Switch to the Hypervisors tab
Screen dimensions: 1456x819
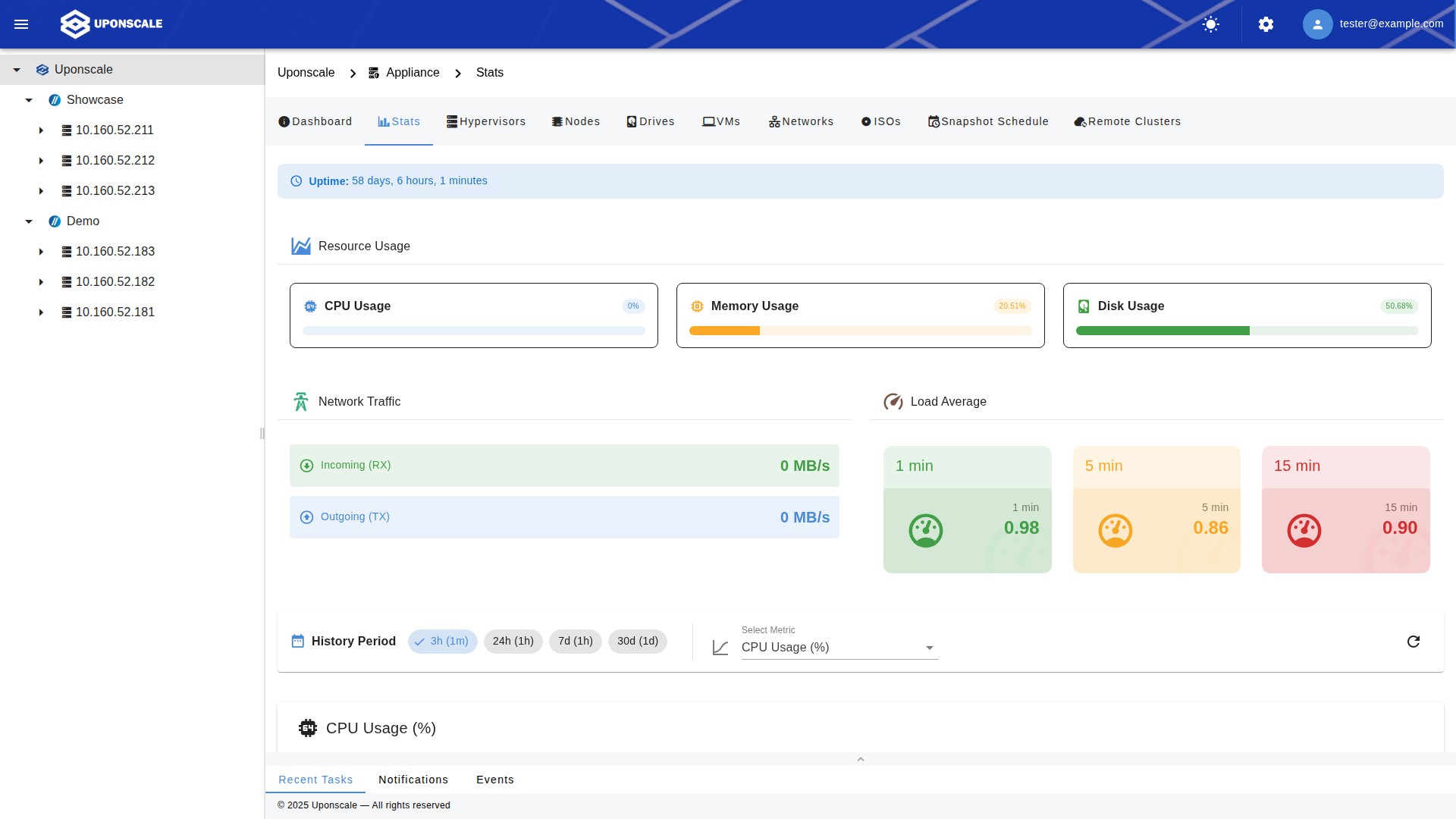point(486,121)
